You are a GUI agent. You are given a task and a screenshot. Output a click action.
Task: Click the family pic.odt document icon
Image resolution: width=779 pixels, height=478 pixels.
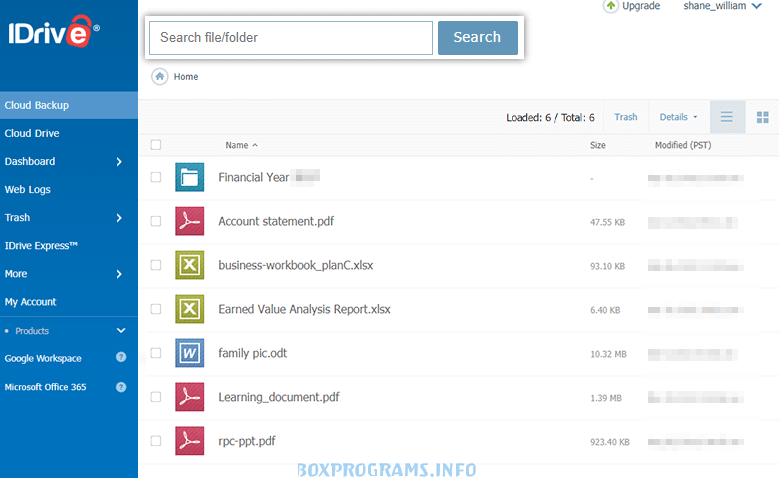[x=189, y=353]
